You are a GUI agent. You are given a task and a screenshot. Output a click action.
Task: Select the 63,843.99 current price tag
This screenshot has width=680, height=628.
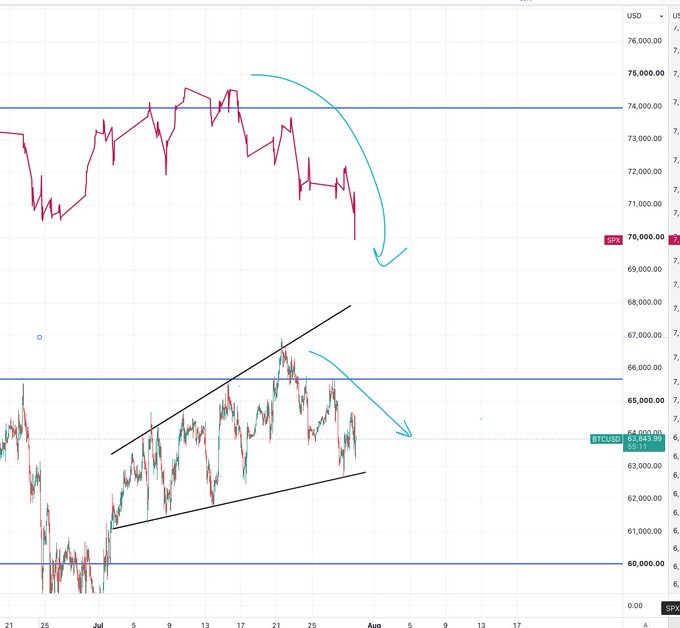pyautogui.click(x=644, y=438)
